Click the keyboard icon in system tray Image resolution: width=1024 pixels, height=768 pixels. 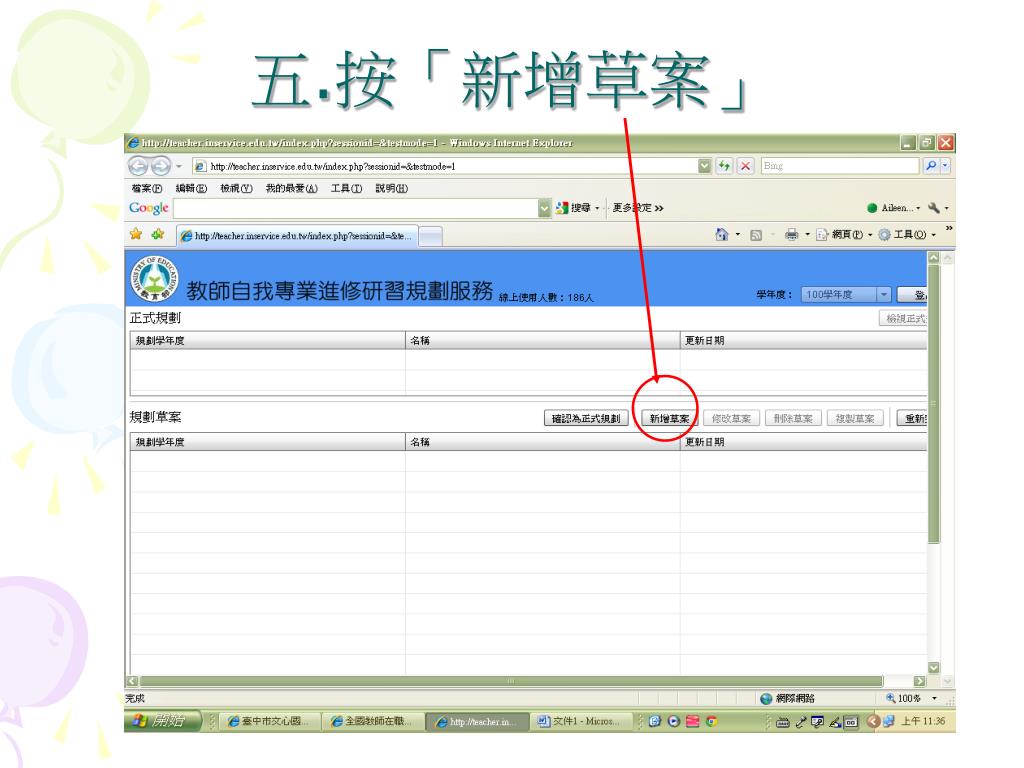tap(783, 722)
